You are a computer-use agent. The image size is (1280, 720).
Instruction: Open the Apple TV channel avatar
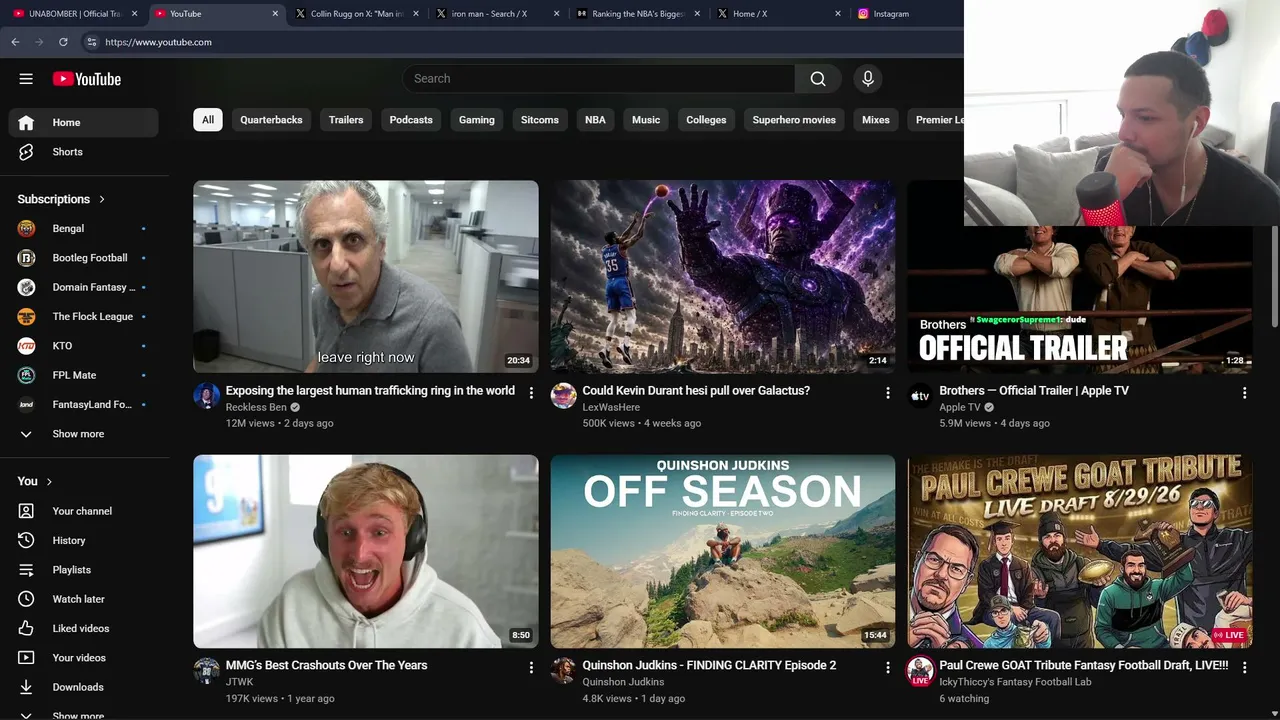[x=920, y=396]
